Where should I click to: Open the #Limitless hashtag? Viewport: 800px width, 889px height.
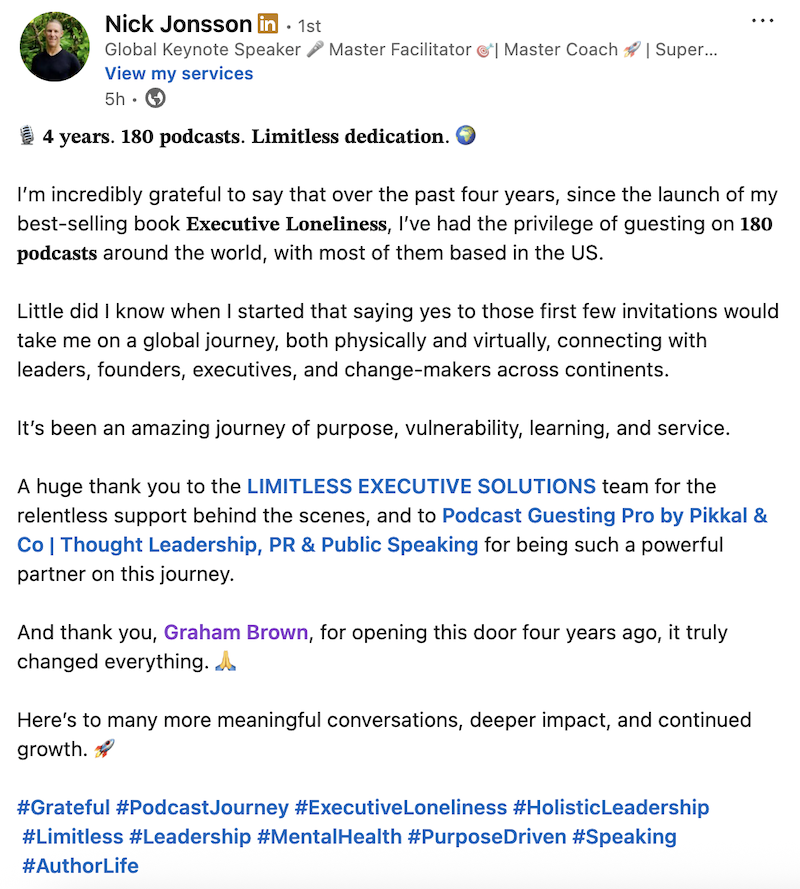pos(72,837)
